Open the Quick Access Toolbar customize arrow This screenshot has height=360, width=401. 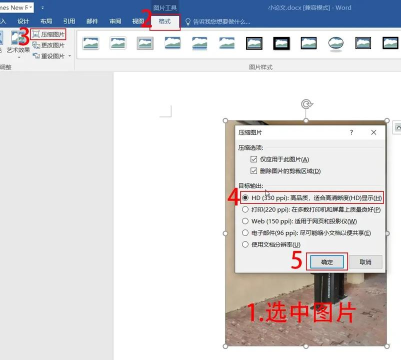42,8
